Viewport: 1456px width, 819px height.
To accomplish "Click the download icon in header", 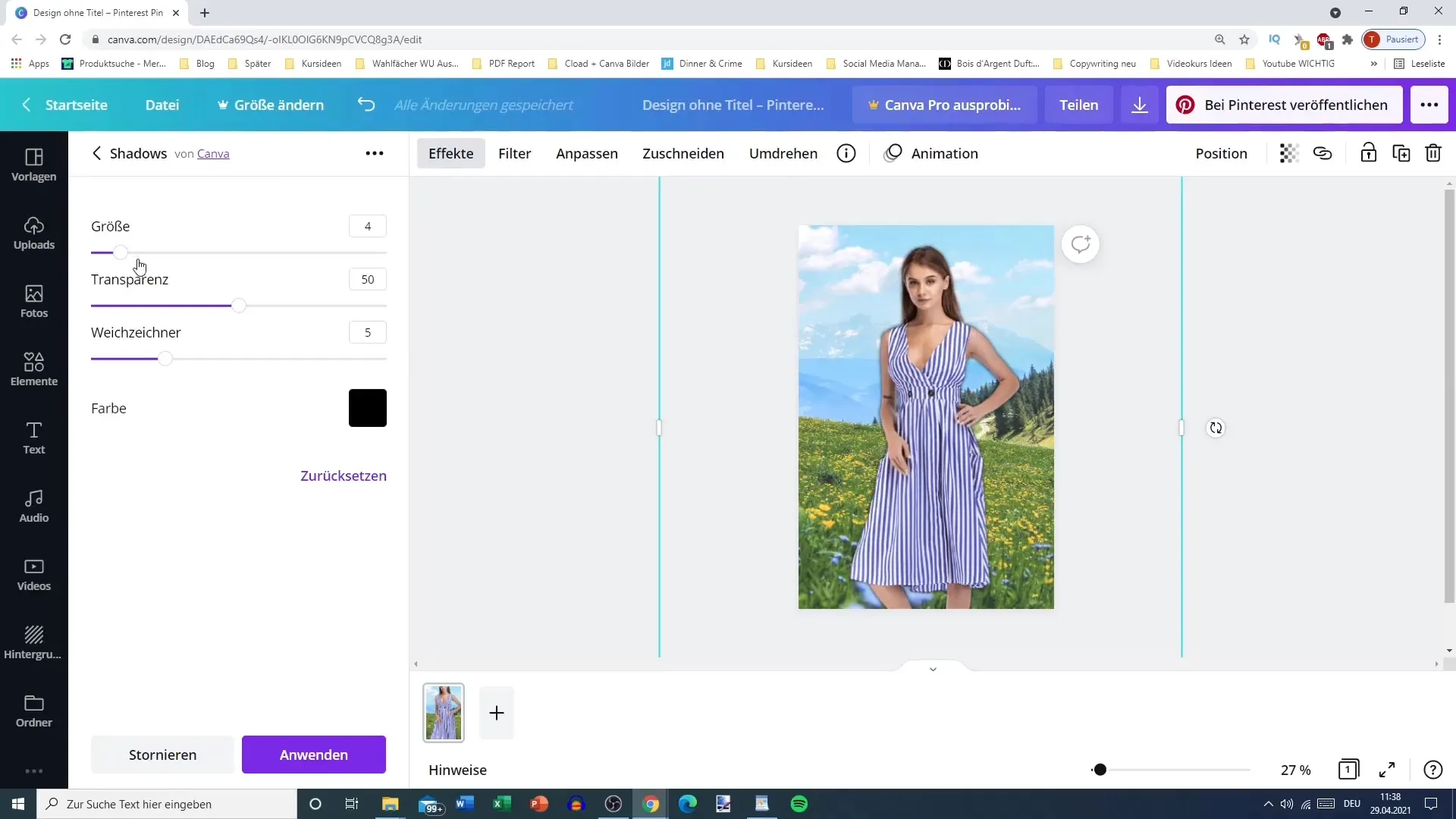I will 1140,105.
